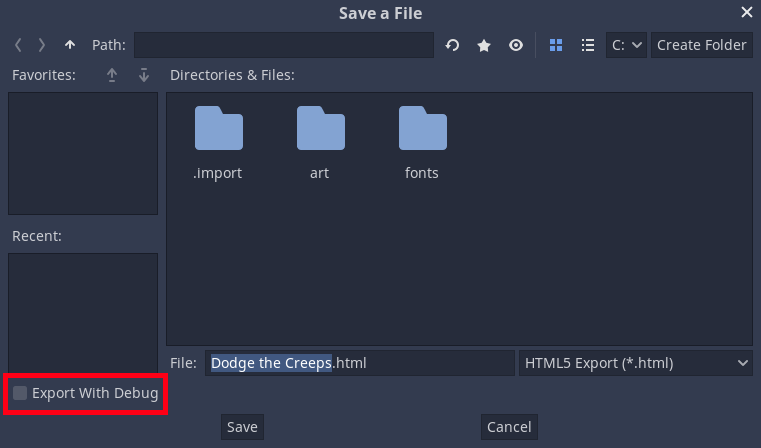
Task: Move favorite down arrow
Action: (x=144, y=75)
